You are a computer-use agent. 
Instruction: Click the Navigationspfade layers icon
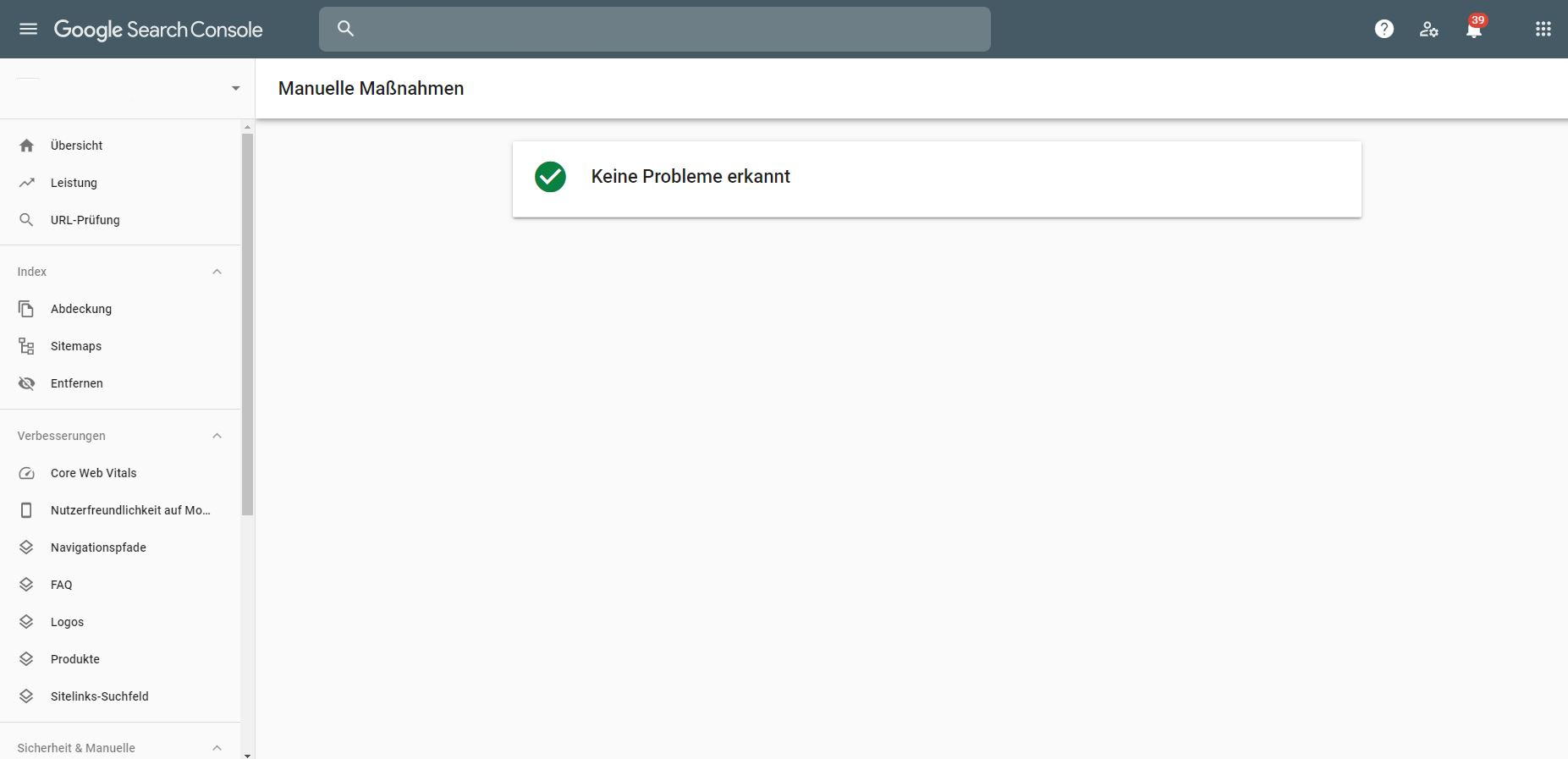(26, 547)
